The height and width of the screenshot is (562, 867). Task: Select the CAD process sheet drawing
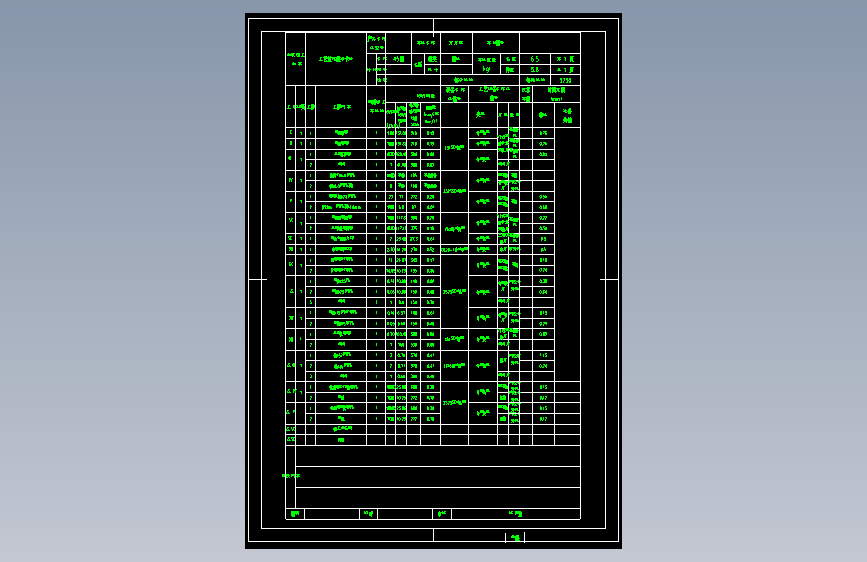pos(434,281)
